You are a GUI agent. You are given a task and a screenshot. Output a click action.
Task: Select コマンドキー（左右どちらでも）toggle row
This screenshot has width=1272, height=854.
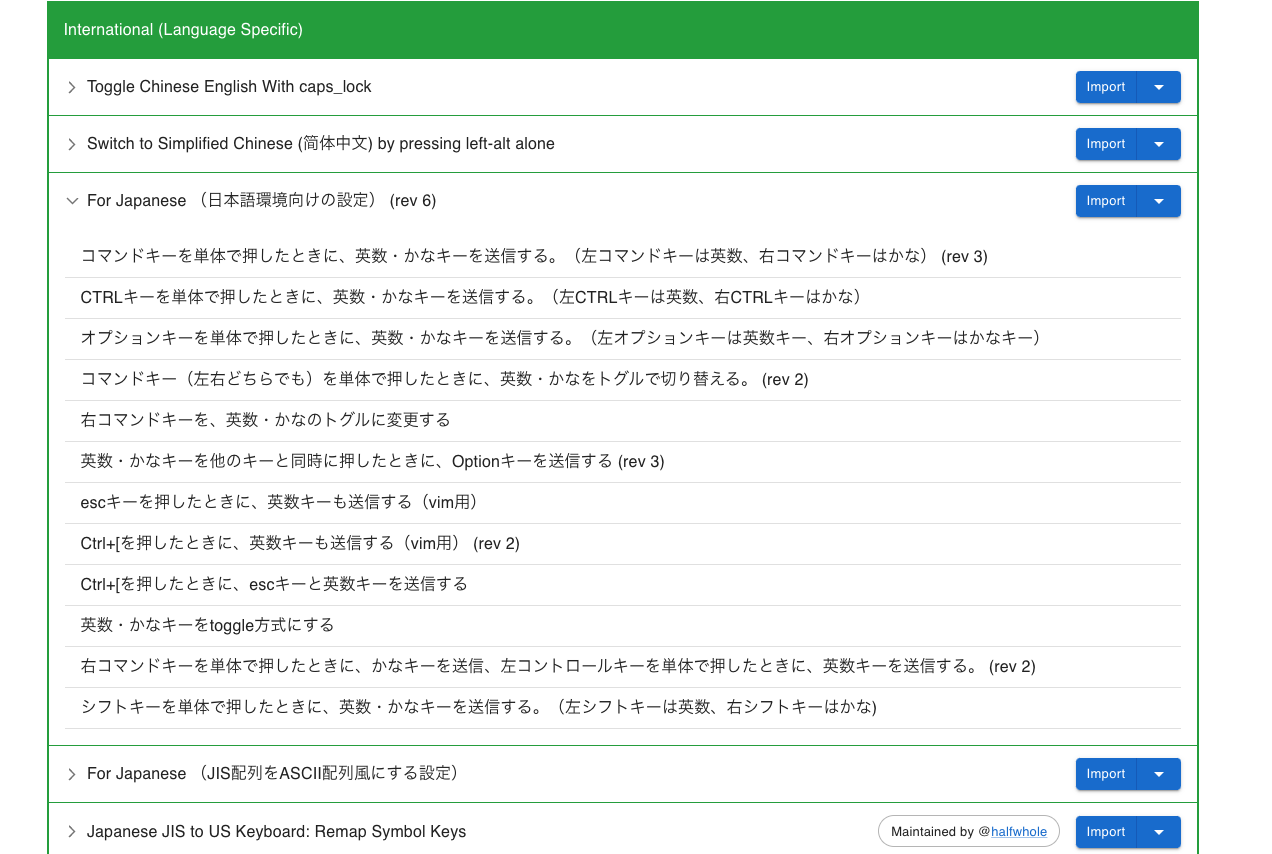[623, 380]
